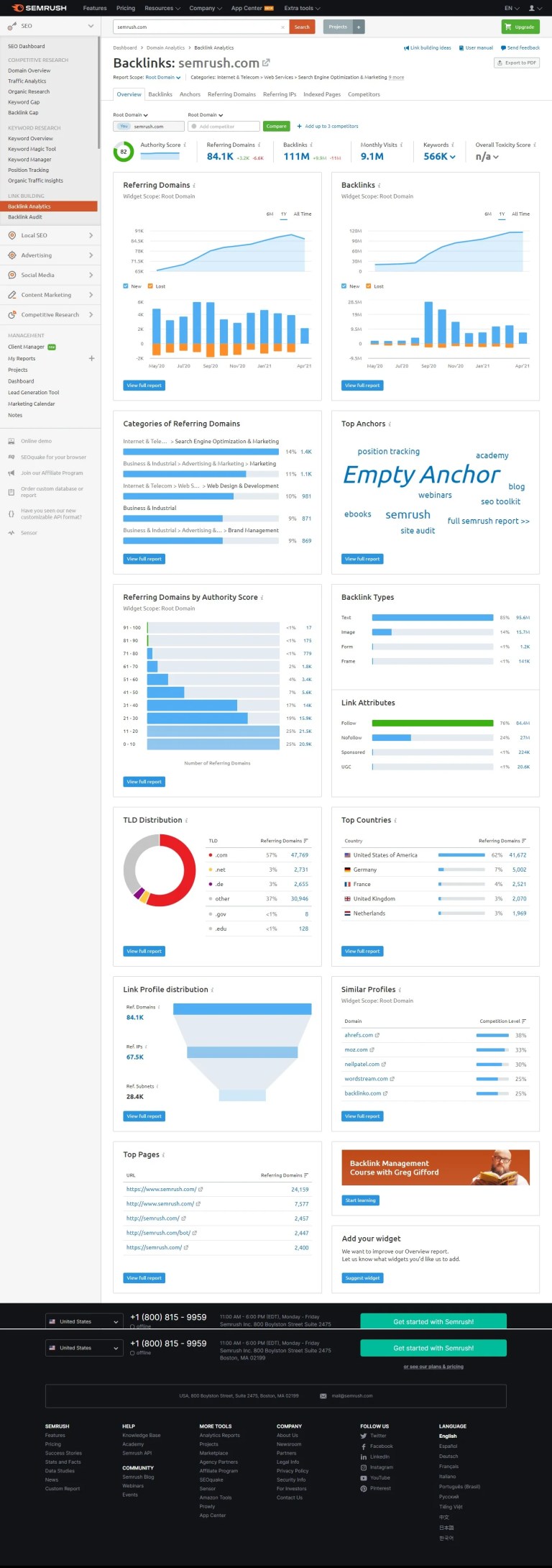
Task: Click sort icon on Top Countries Referring Domains column
Action: tap(524, 841)
